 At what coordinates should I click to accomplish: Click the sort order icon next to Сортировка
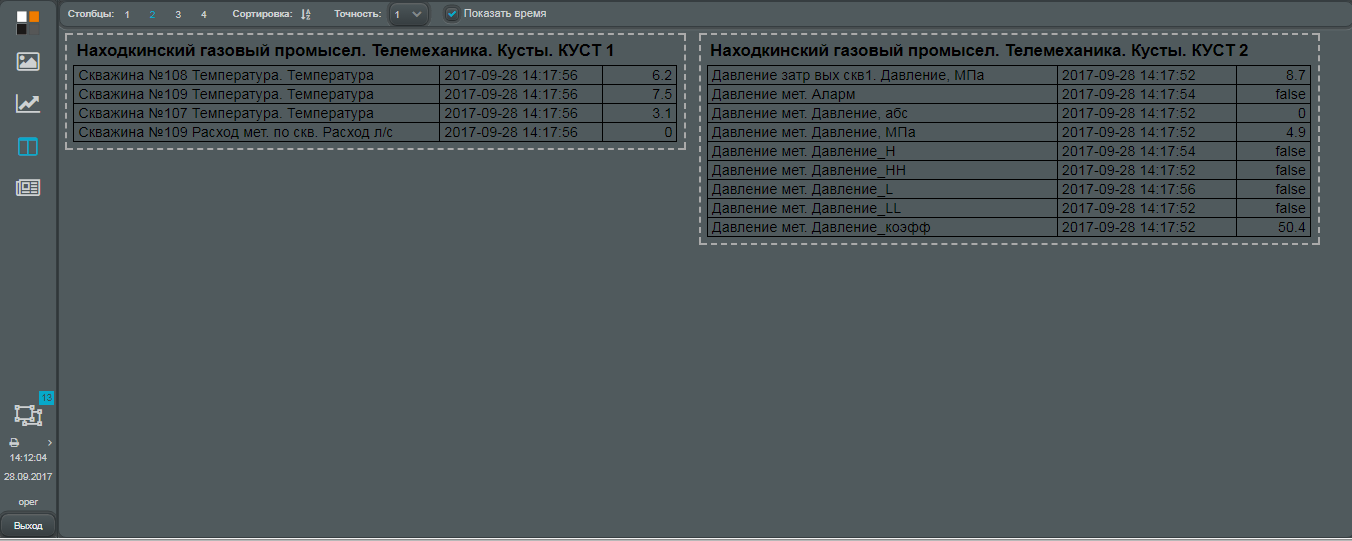point(306,14)
